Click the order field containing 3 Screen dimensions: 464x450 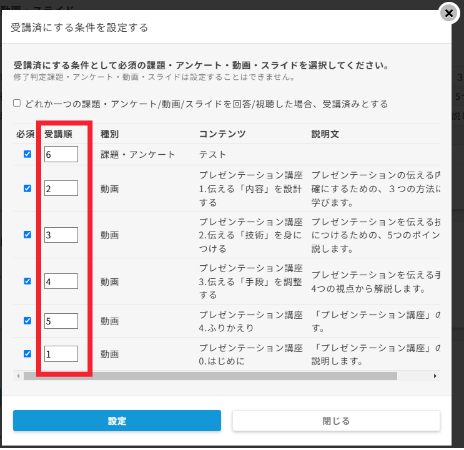tap(61, 235)
